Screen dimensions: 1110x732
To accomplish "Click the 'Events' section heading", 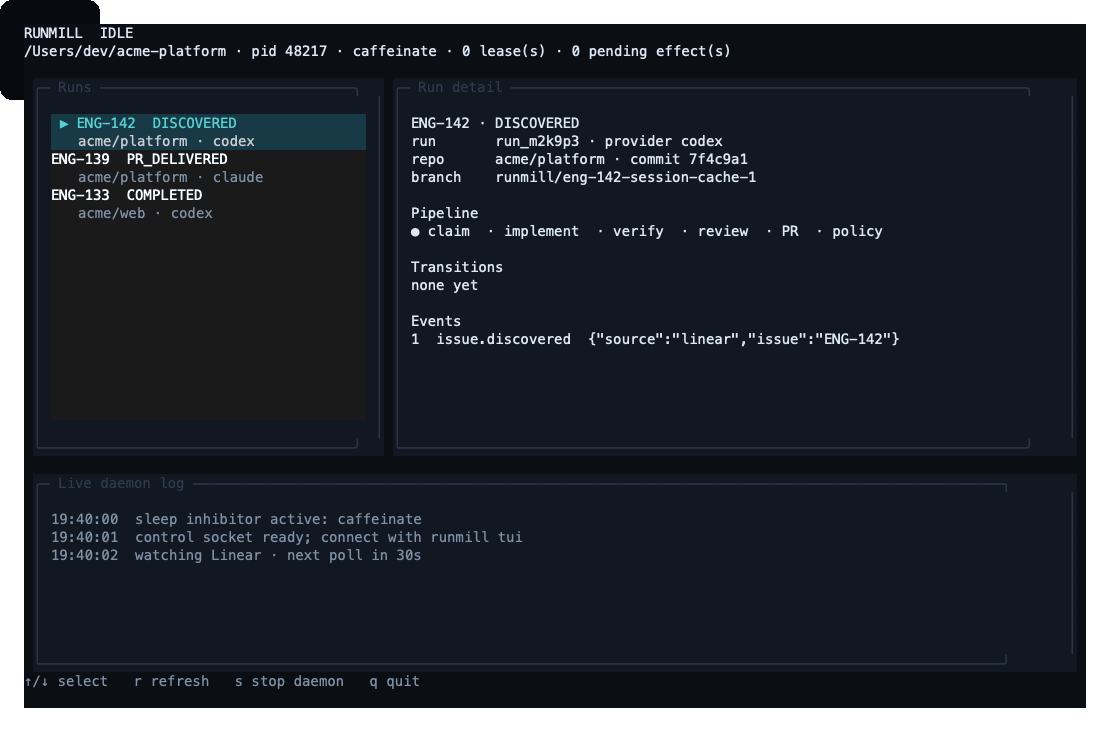I will click(436, 321).
